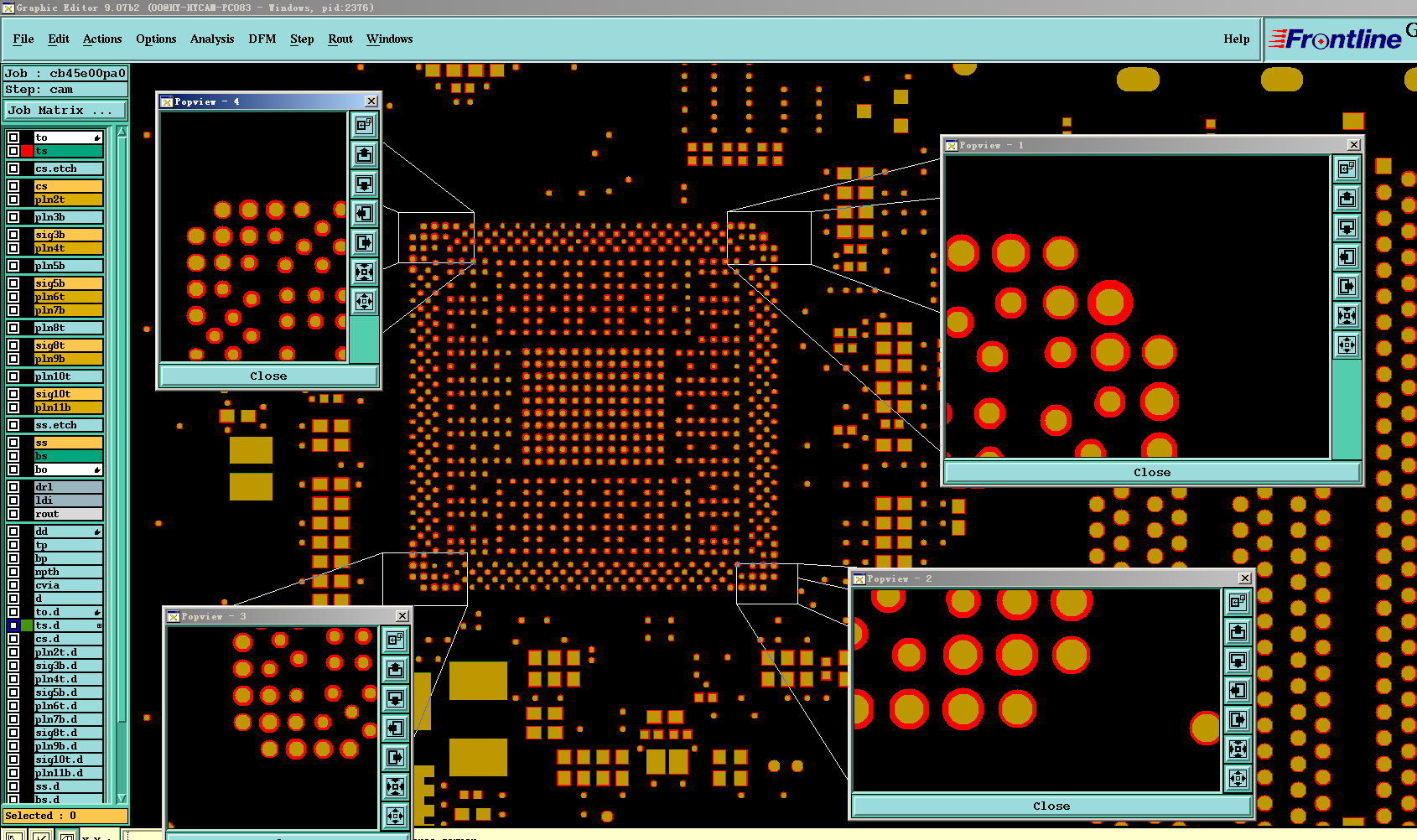Click the 'Selected : 0' status field

click(x=65, y=816)
